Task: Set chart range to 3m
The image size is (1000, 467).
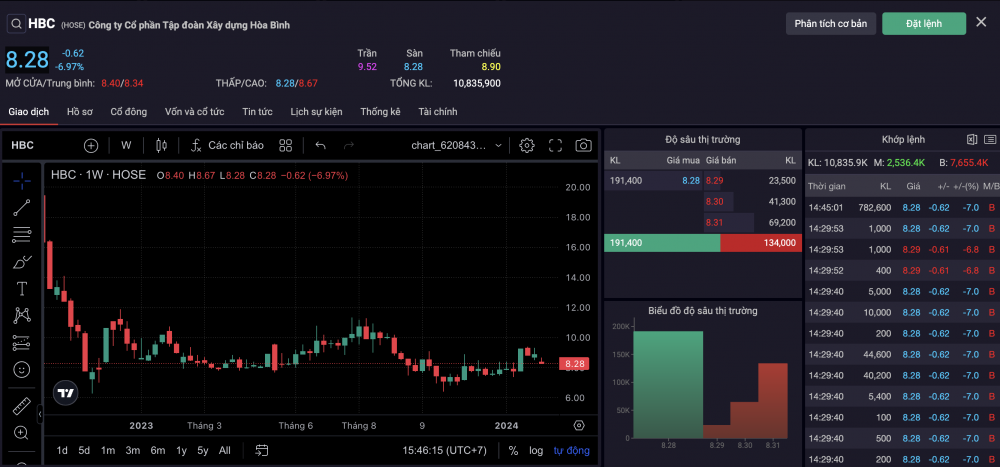Action: (133, 450)
